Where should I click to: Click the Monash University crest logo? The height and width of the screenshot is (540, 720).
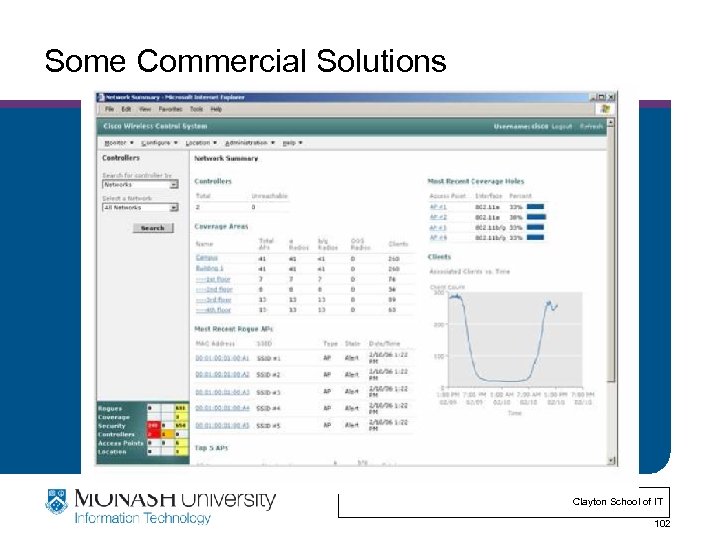(x=56, y=501)
